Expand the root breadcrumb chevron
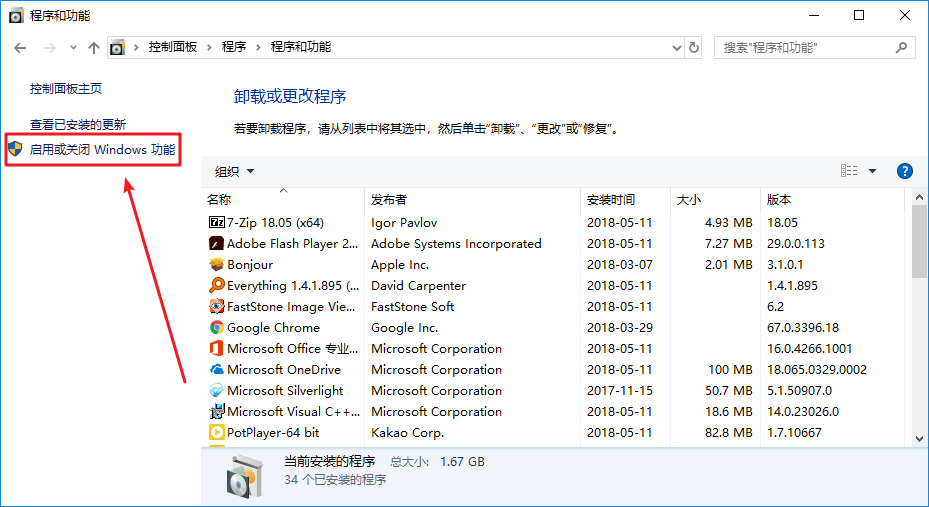Screen dimensions: 929x507 (x=136, y=47)
